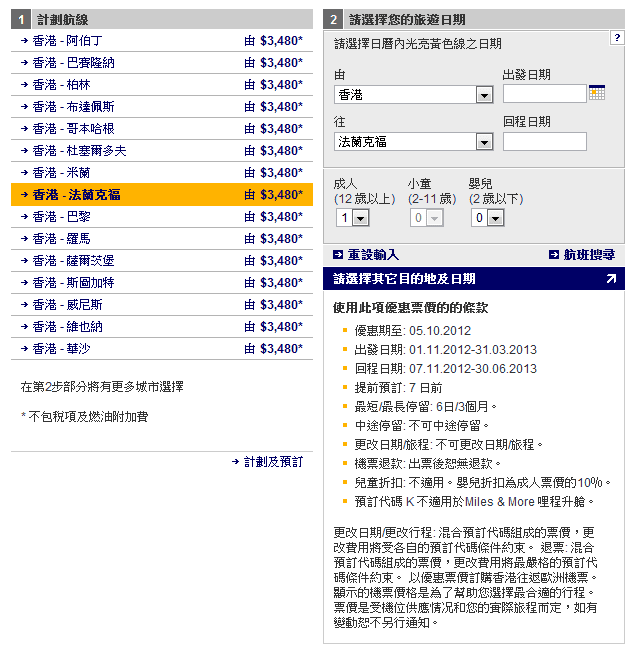Click the expand arrow on 請選擇其它目的地及日期 bar

coord(611,279)
